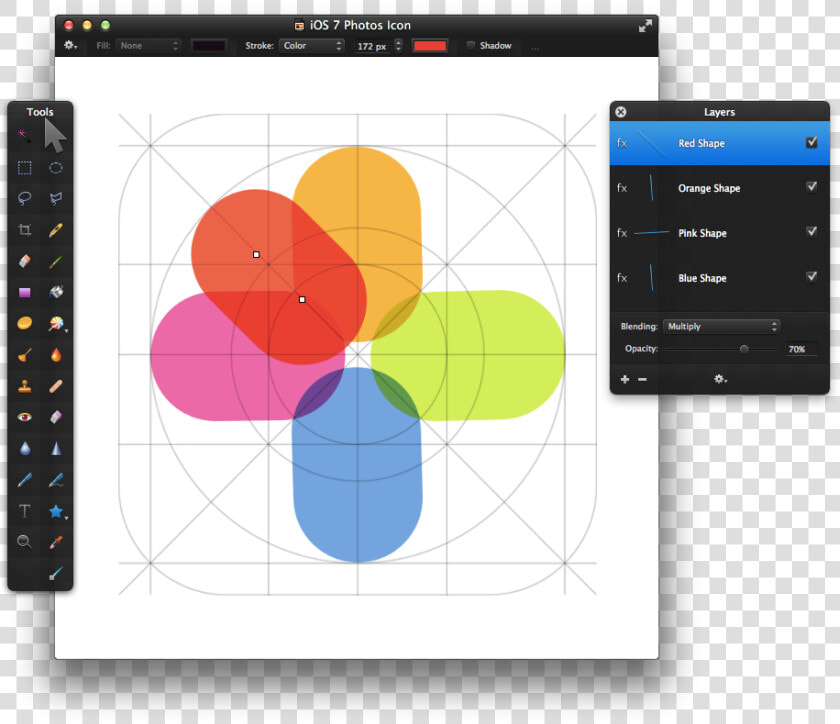This screenshot has height=724, width=840.
Task: Click the Red Shape layer fx icon
Action: (x=622, y=143)
